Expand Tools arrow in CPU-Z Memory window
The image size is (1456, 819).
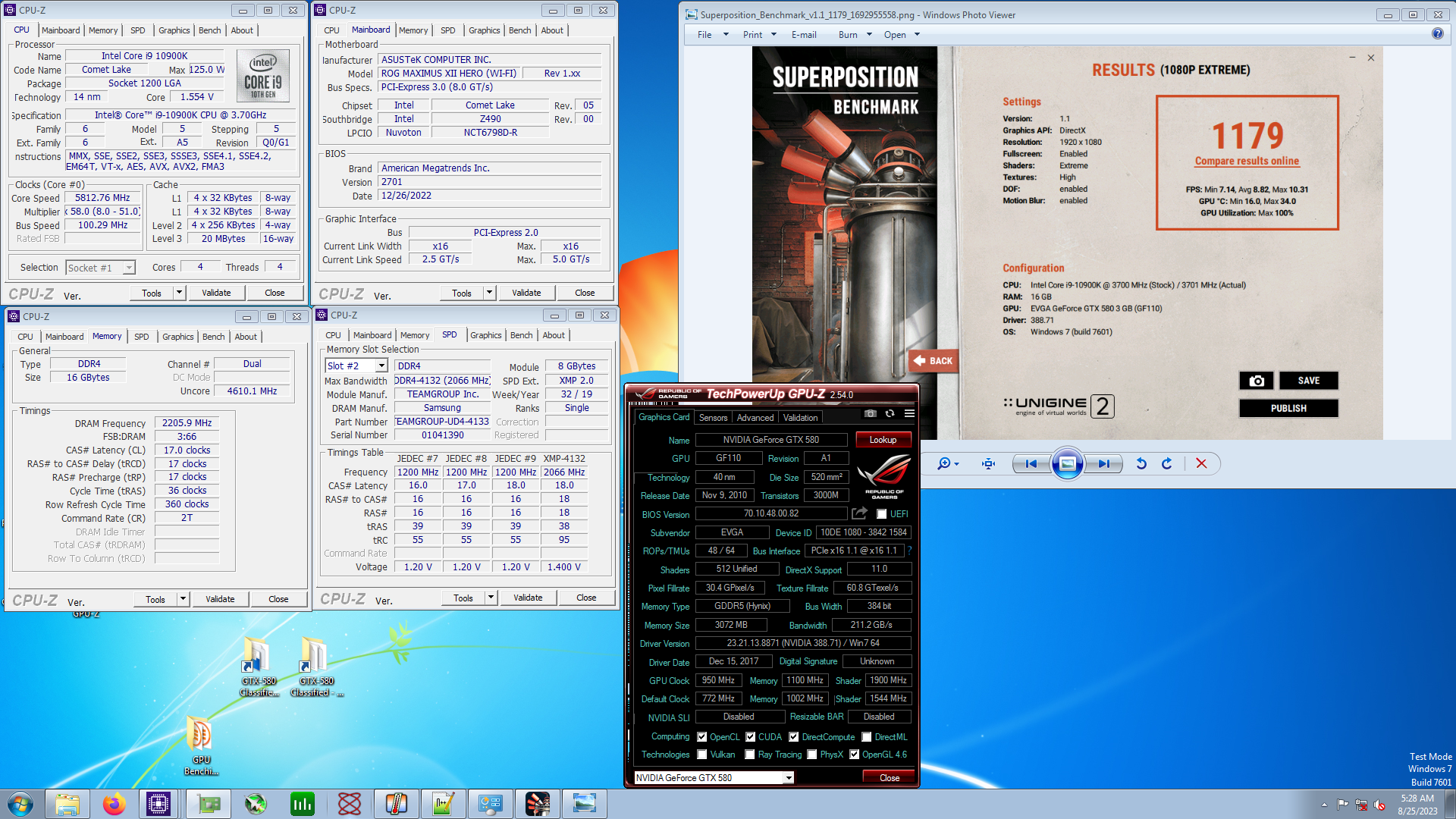point(183,599)
